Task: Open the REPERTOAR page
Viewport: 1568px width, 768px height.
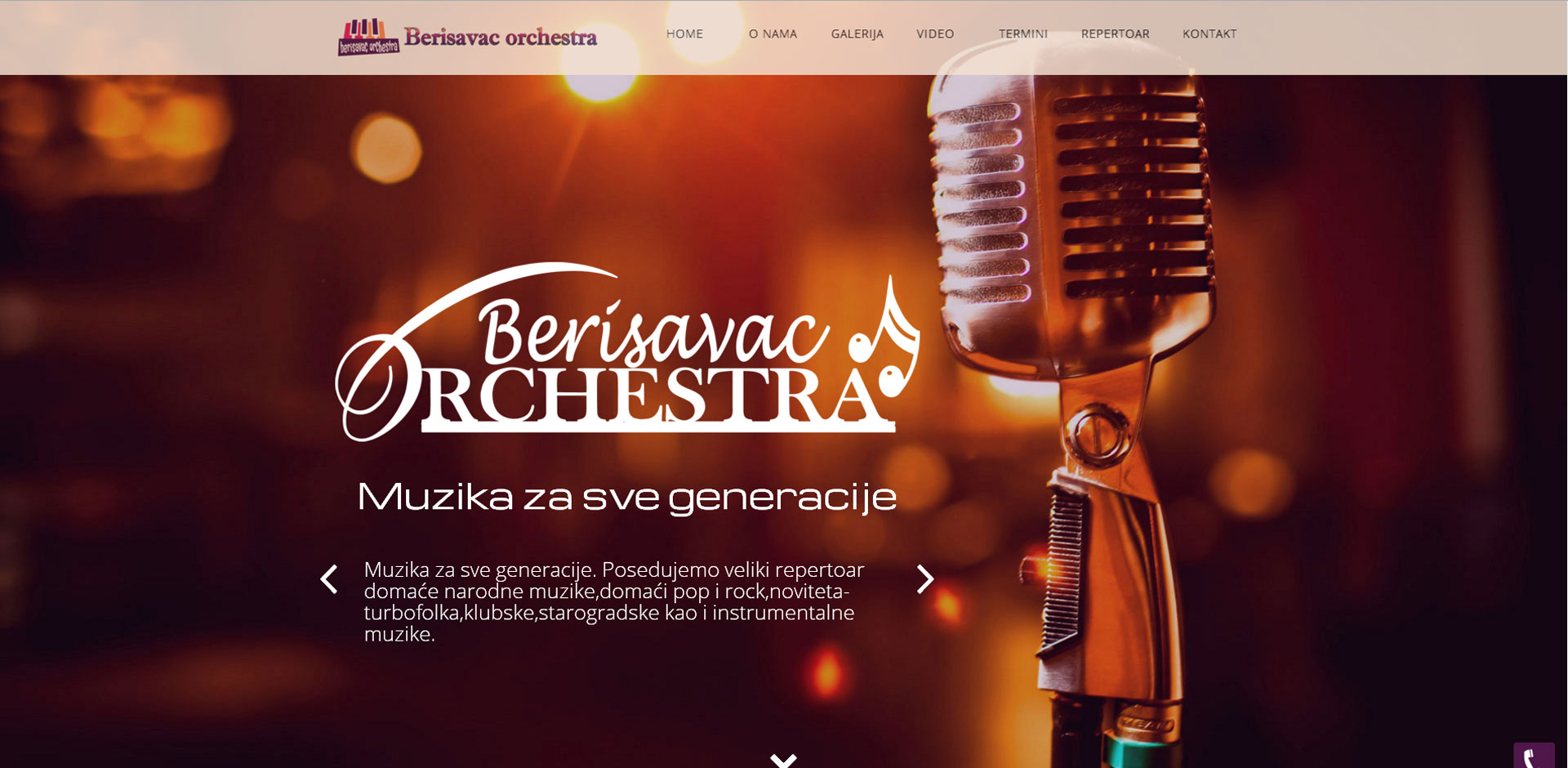Action: 1115,33
